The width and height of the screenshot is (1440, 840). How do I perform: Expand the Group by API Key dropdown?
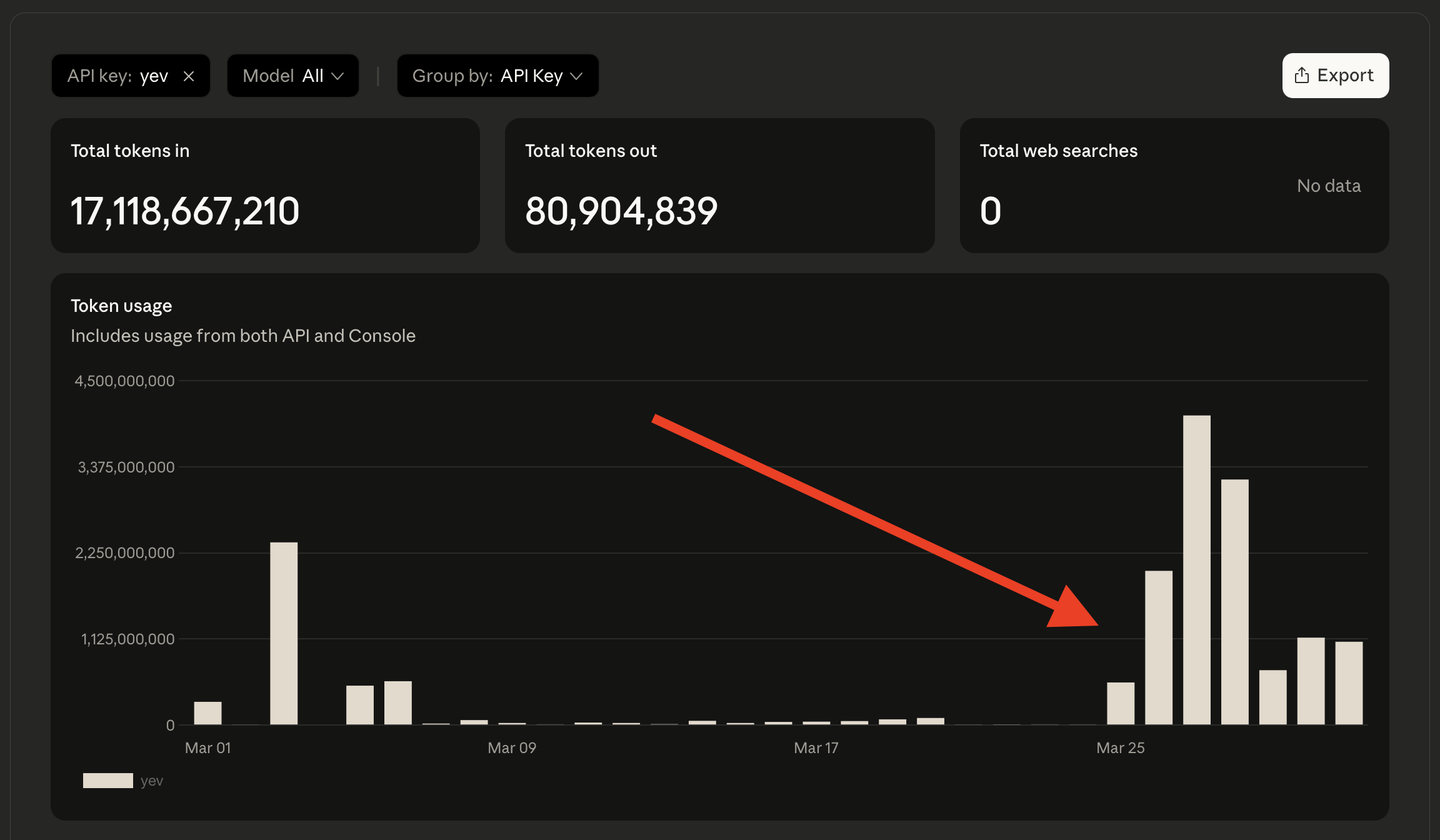[497, 76]
